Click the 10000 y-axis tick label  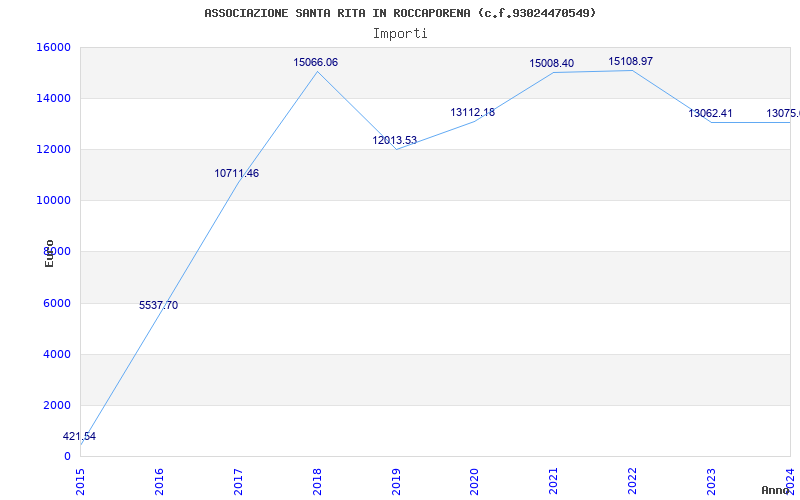click(x=53, y=201)
